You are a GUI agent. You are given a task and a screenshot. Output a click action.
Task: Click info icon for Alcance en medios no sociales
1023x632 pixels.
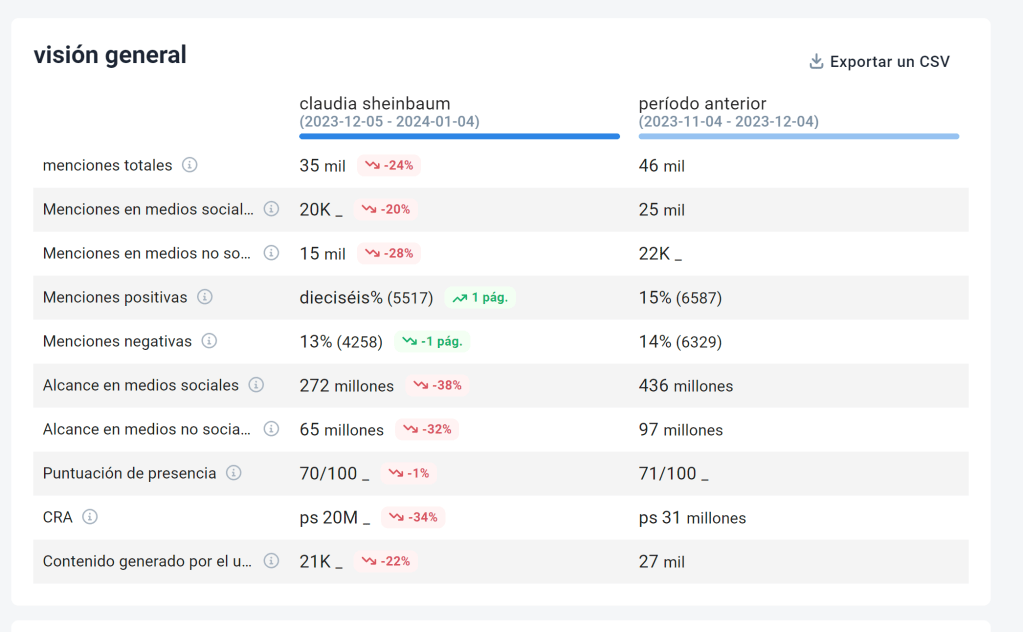point(271,429)
